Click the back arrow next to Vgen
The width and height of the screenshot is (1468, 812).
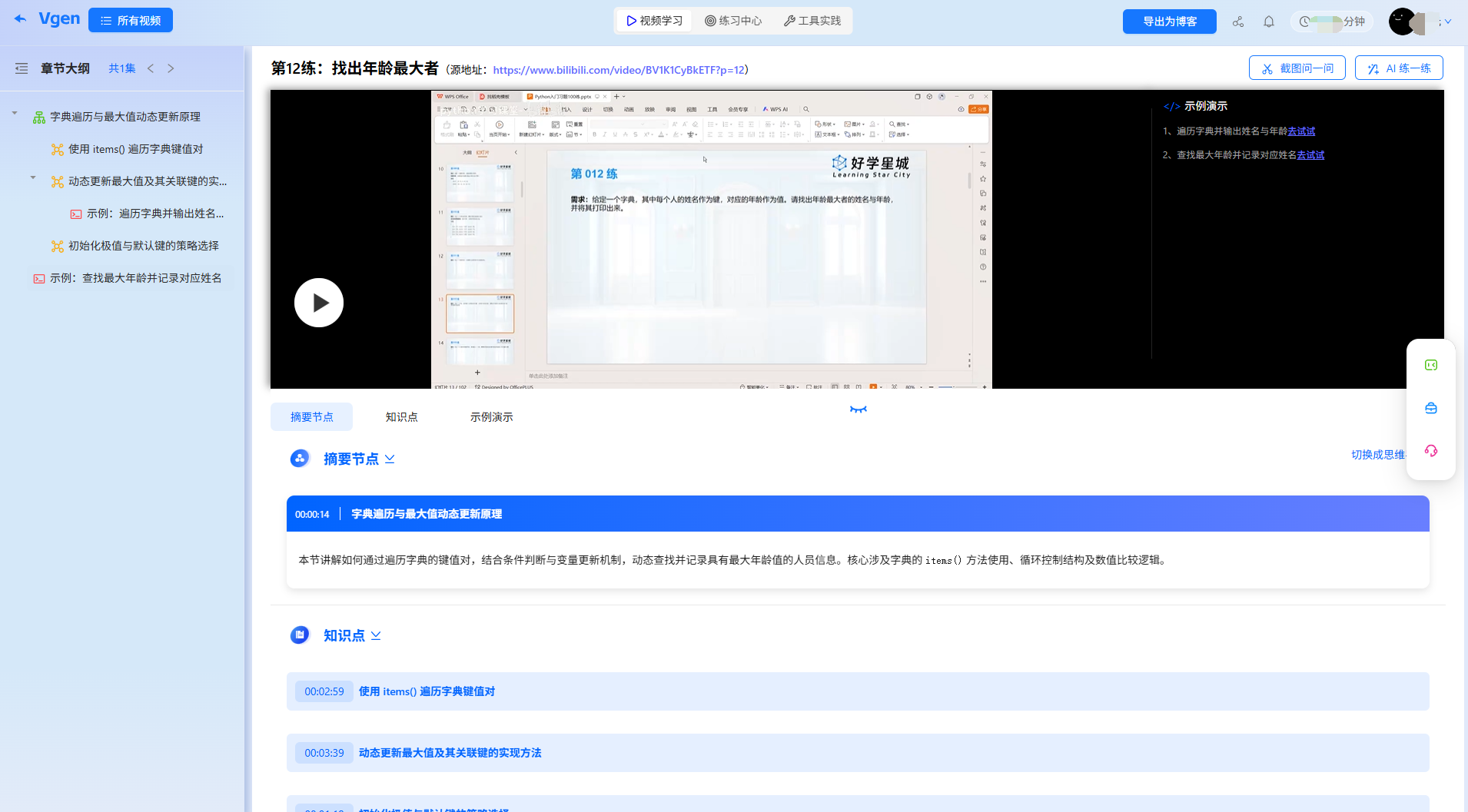point(21,19)
